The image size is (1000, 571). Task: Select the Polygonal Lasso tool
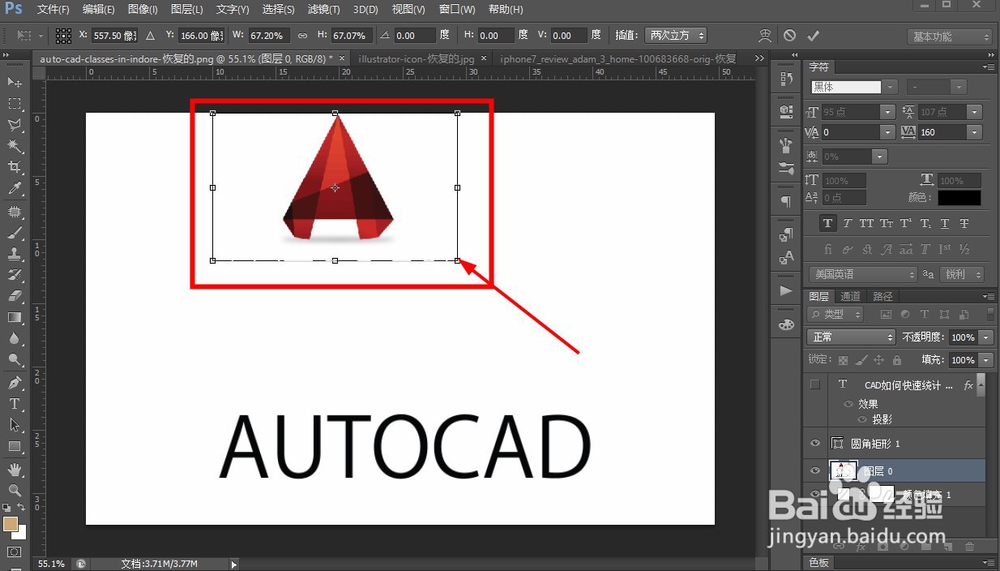(14, 124)
